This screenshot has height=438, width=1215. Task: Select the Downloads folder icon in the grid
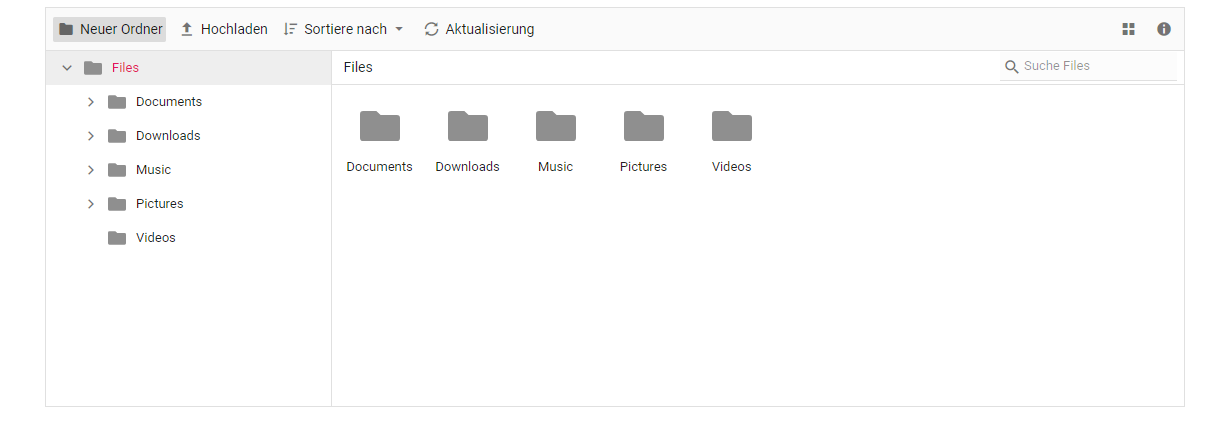(468, 126)
